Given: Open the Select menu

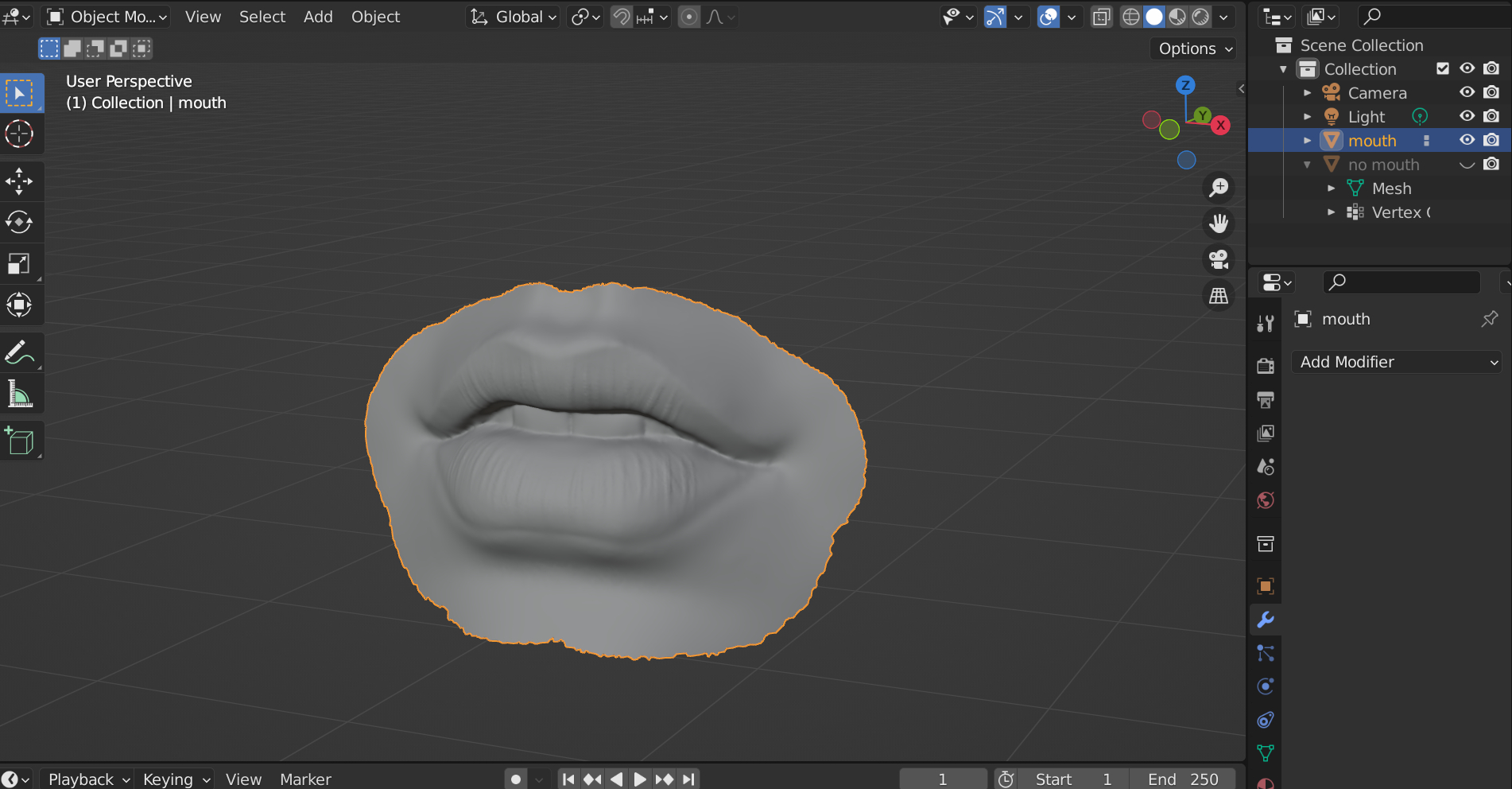Looking at the screenshot, I should 262,16.
